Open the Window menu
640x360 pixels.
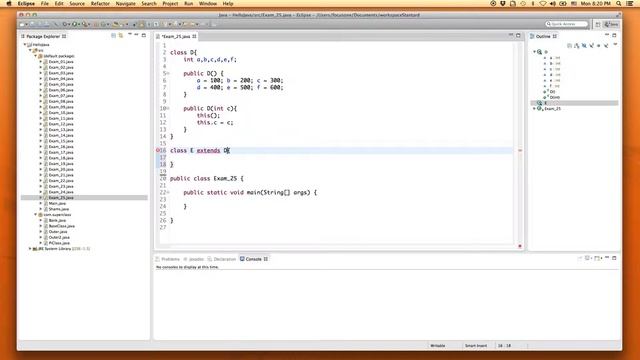pos(208,3)
